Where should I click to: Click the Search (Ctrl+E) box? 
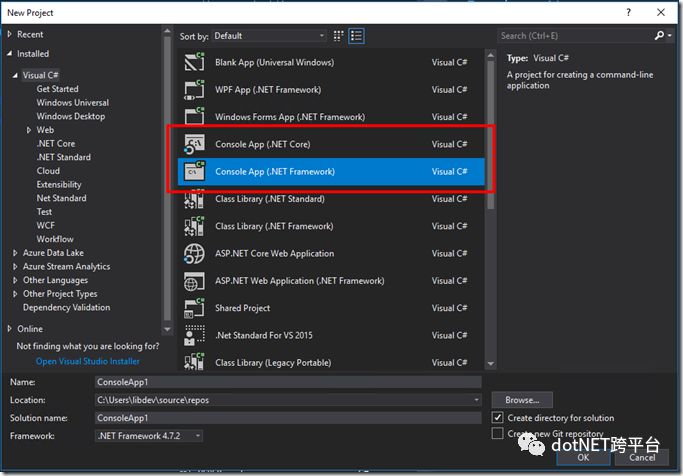pyautogui.click(x=575, y=36)
